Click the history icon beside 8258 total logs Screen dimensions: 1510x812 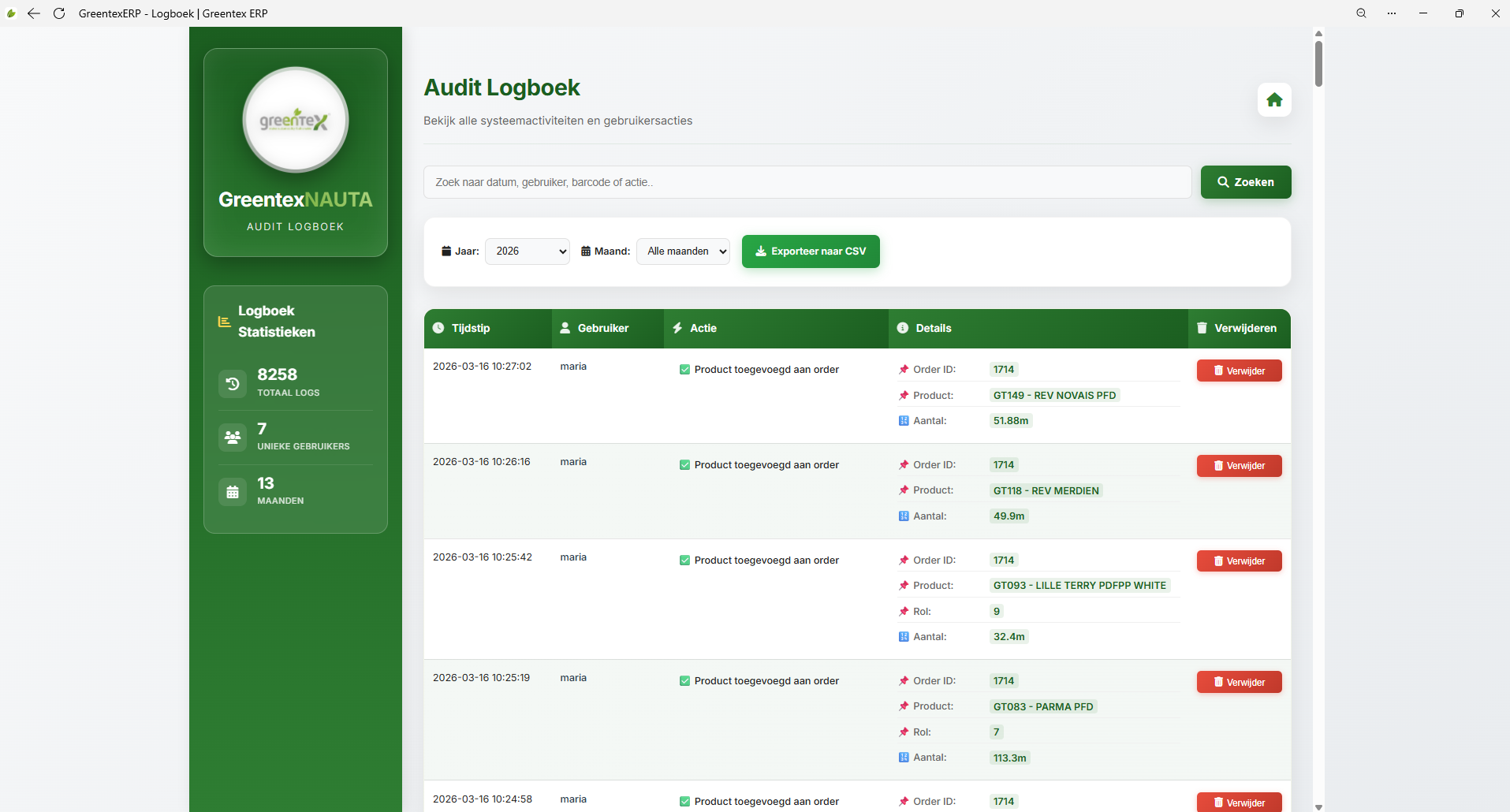tap(233, 384)
